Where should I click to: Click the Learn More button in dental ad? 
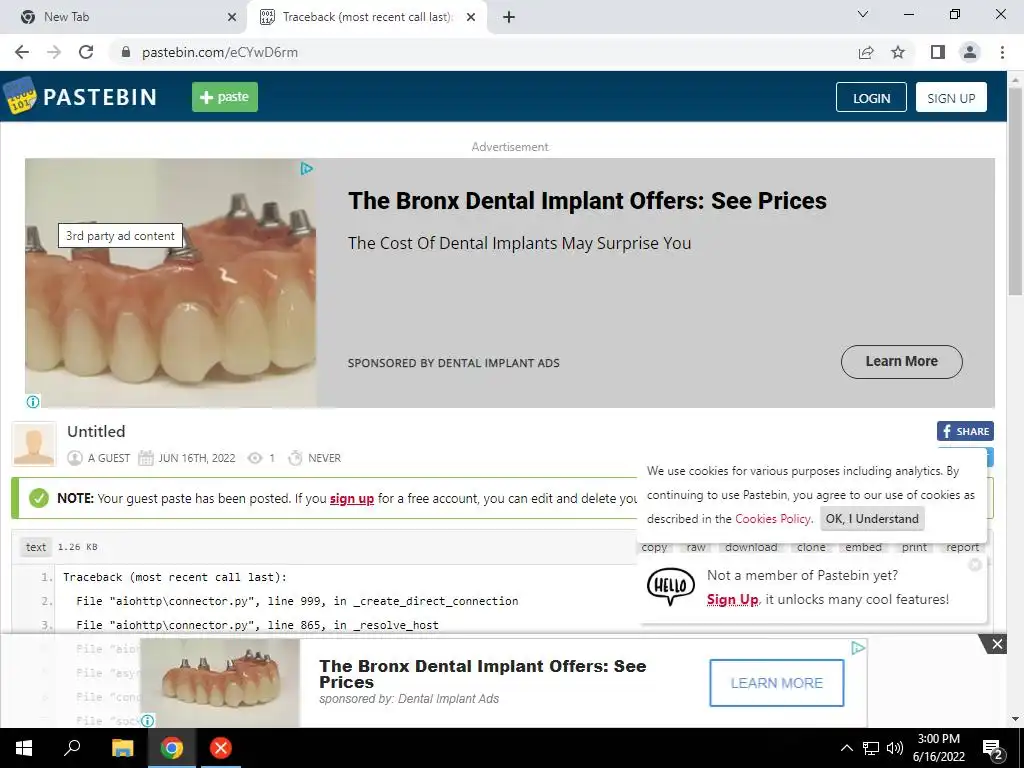[901, 362]
